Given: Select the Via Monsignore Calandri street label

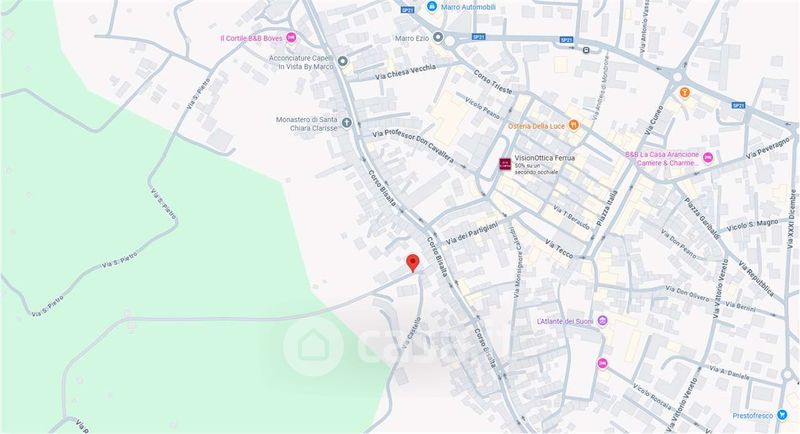Looking at the screenshot, I should point(517,262).
